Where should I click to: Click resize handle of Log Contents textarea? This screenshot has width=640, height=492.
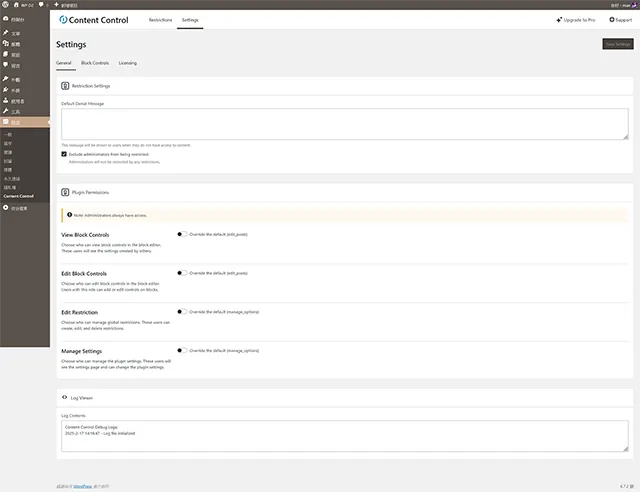click(626, 449)
